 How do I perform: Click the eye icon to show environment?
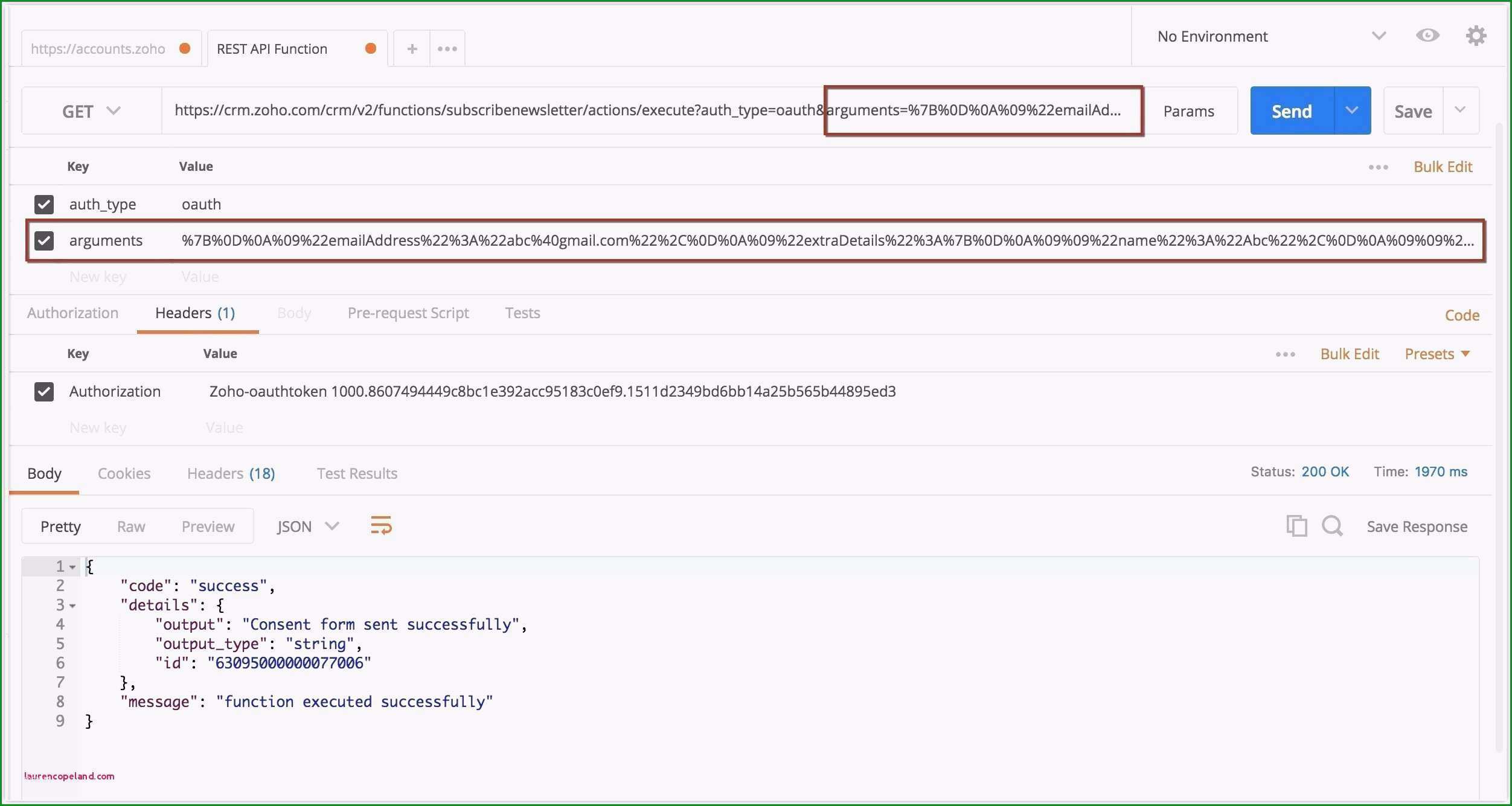(x=1428, y=35)
